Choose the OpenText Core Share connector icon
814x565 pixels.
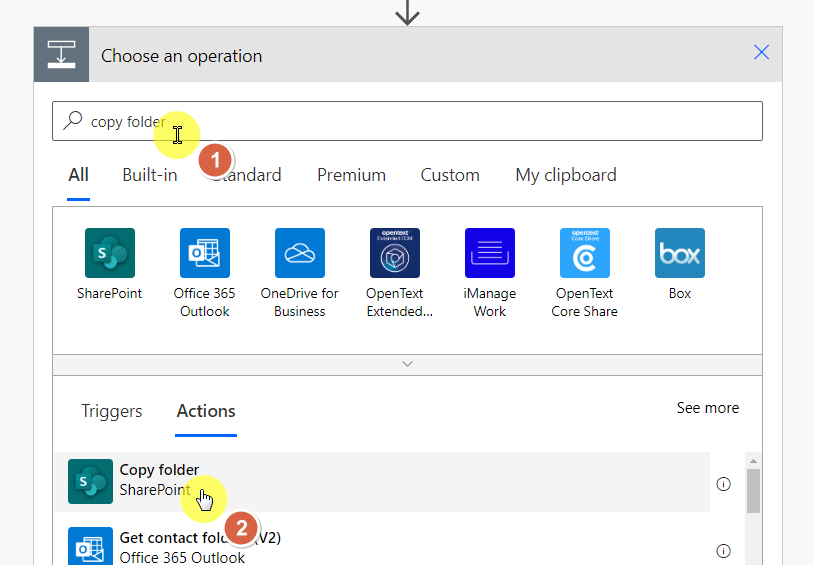[x=585, y=253]
